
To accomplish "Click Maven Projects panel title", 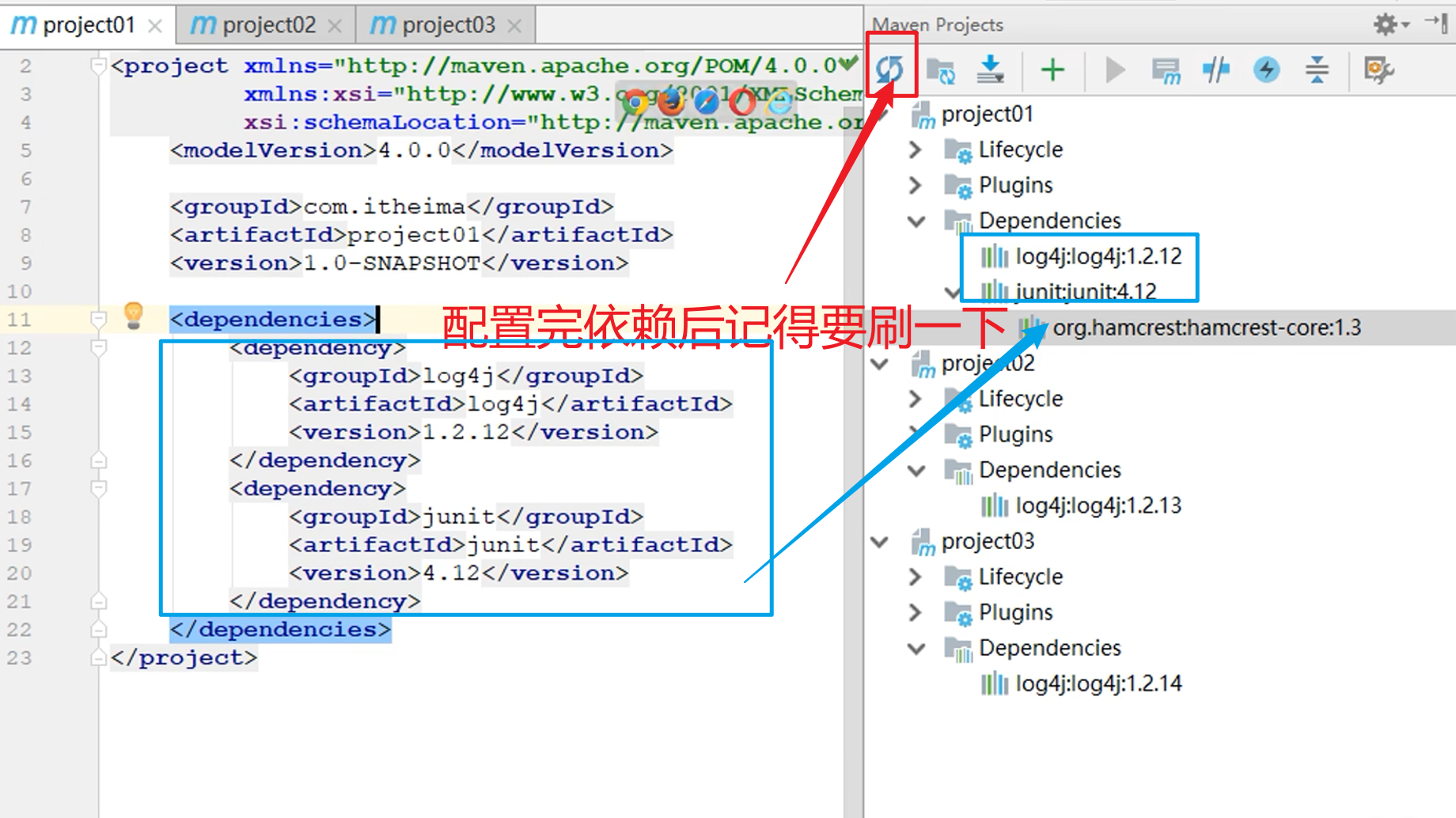I will [x=938, y=25].
